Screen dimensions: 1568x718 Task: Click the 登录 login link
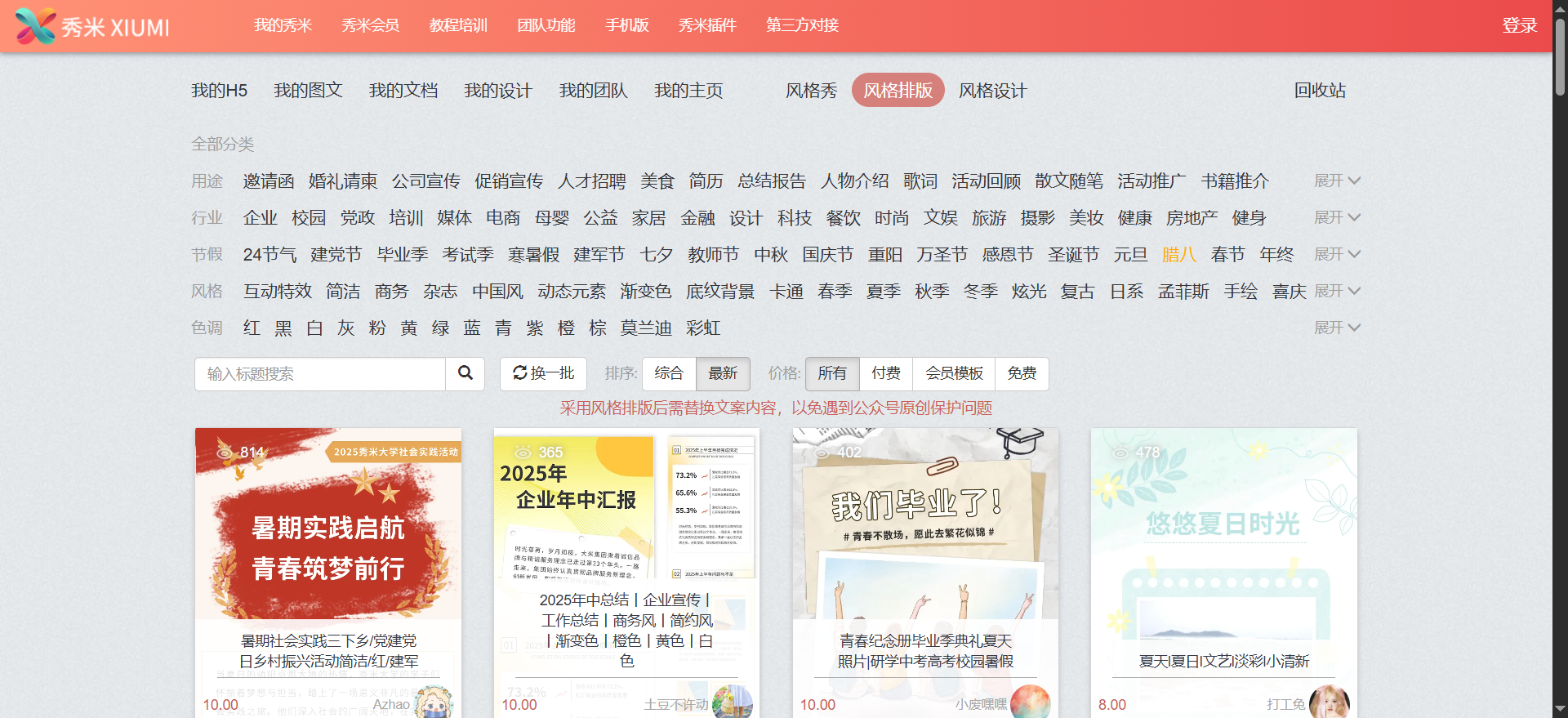tap(1519, 25)
